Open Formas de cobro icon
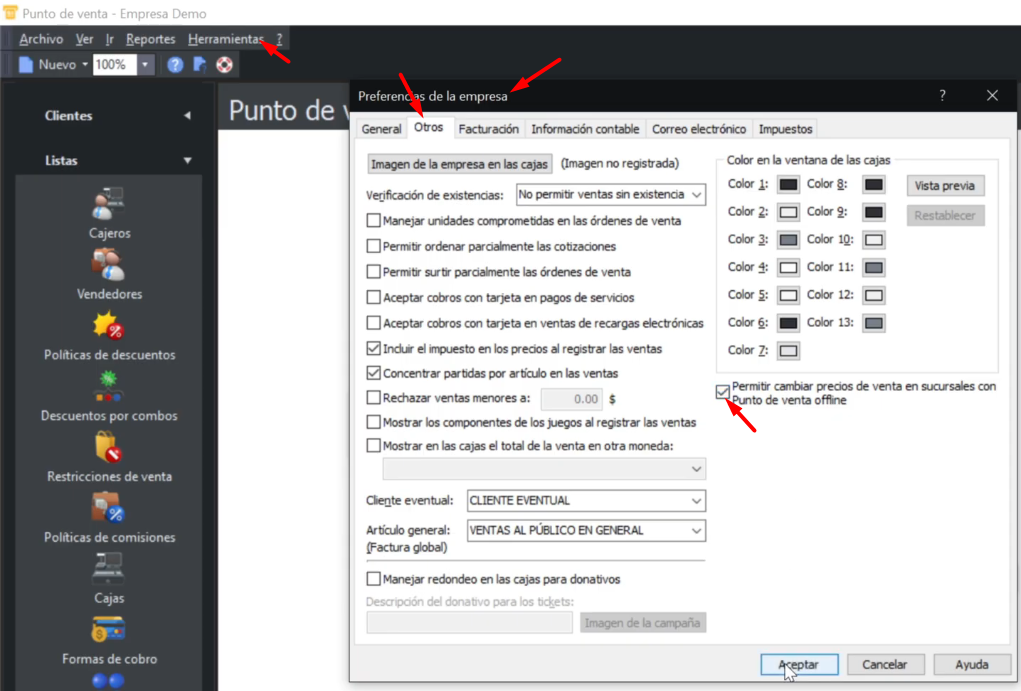The image size is (1021, 691). coord(109,630)
